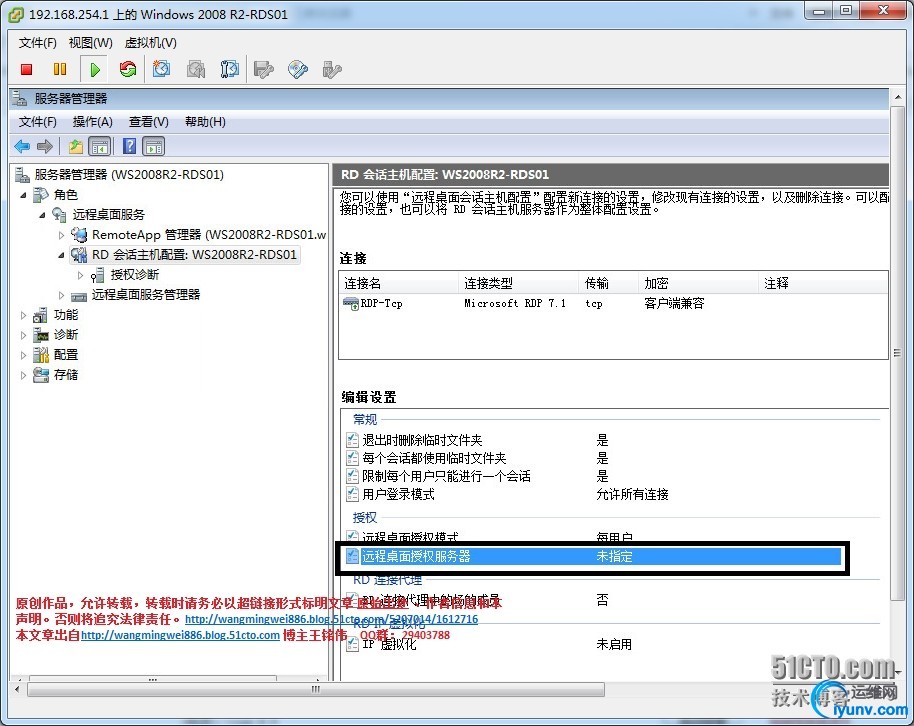
Task: Click the USB device connection icon
Action: (332, 70)
